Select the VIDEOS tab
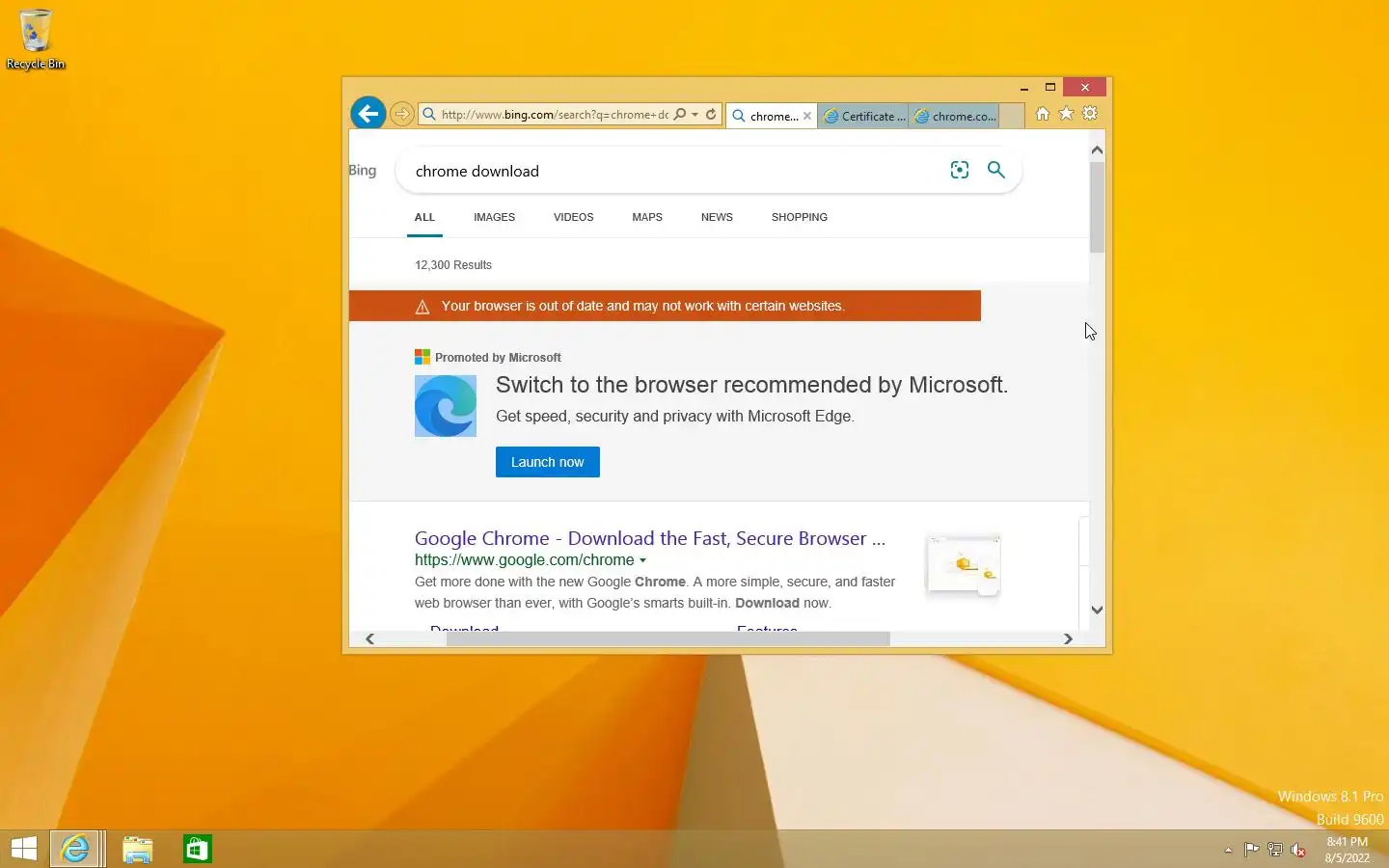This screenshot has width=1389, height=868. (x=573, y=217)
